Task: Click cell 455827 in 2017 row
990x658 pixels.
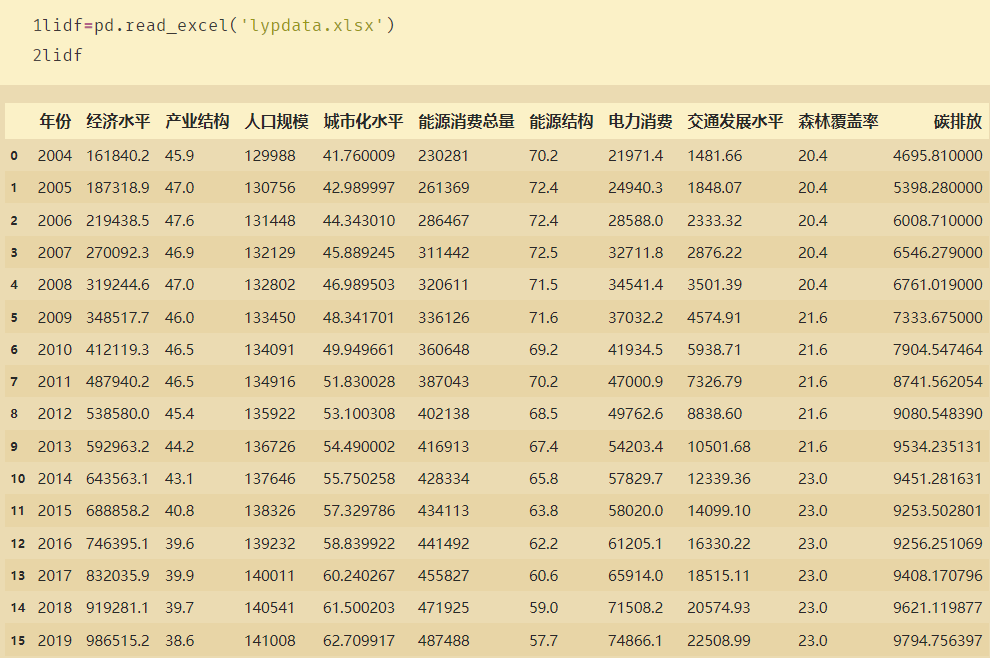Action: [x=443, y=576]
